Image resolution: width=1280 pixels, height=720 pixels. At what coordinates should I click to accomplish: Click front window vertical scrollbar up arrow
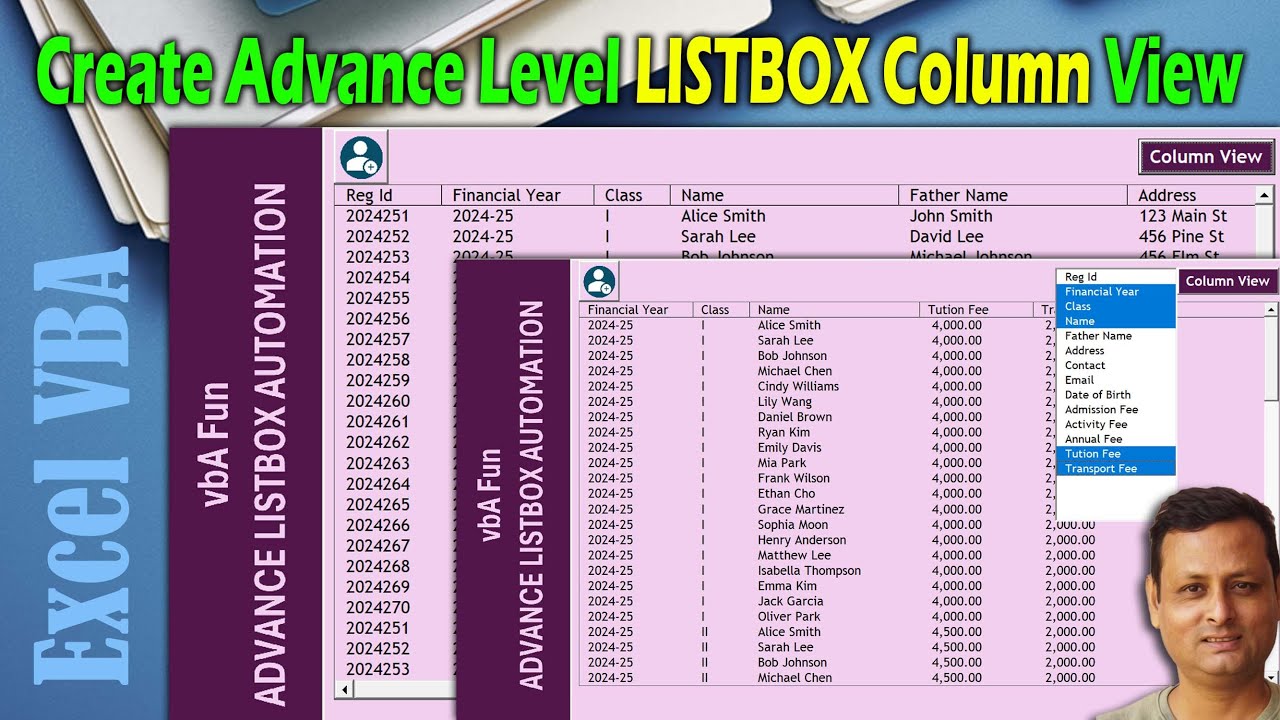[1272, 310]
